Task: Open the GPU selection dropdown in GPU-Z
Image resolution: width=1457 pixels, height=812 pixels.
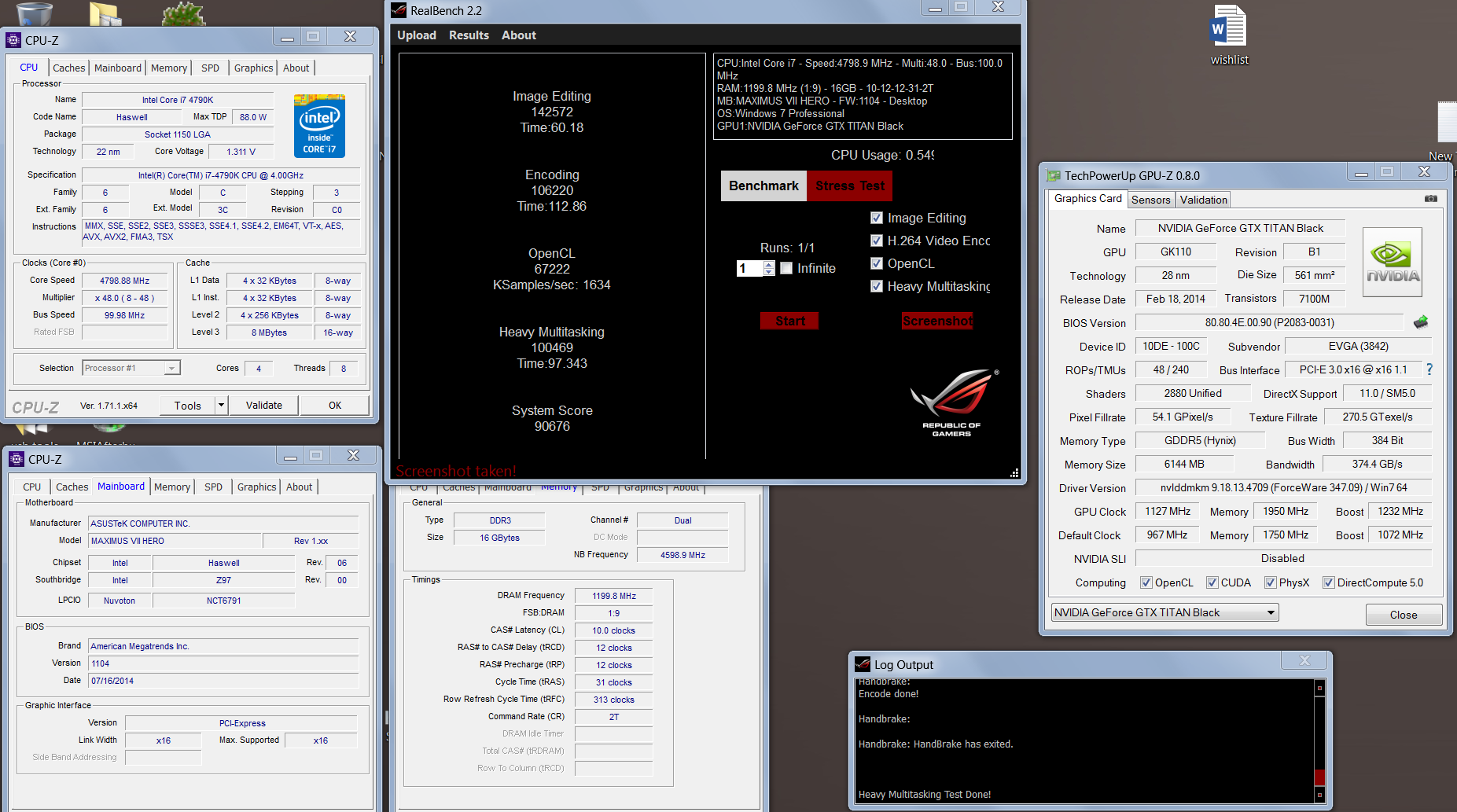Action: pos(1164,612)
